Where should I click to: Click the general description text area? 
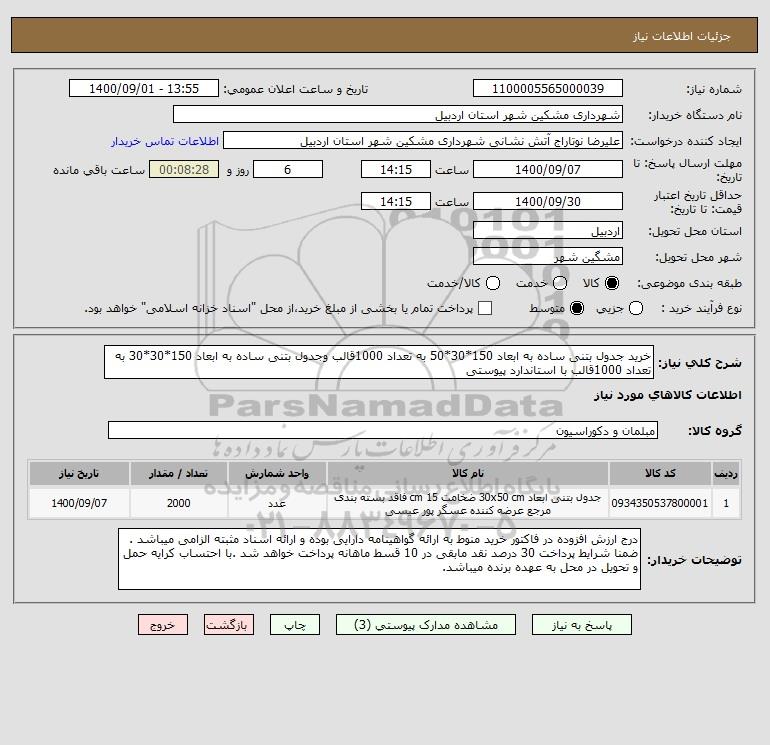pos(379,362)
